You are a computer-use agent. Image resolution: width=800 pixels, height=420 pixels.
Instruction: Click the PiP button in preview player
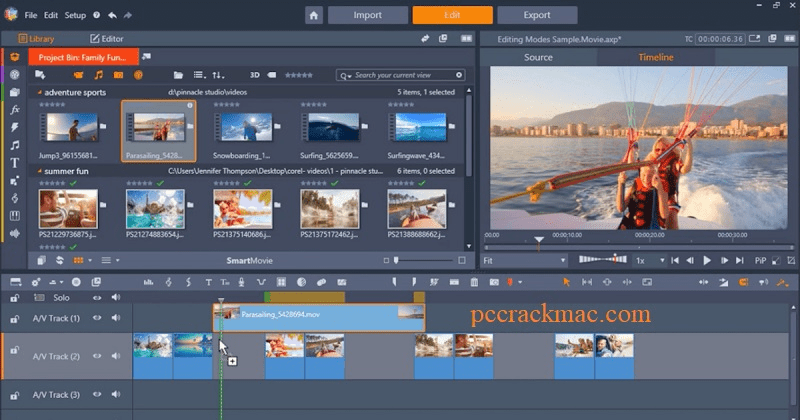[761, 260]
